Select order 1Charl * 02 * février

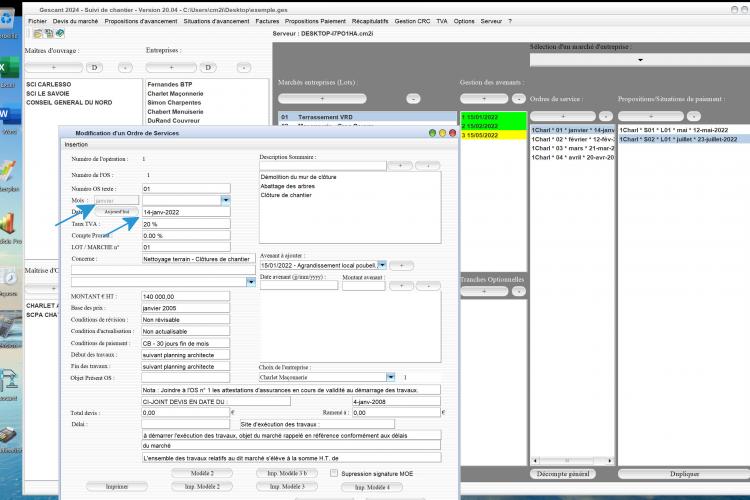573,139
